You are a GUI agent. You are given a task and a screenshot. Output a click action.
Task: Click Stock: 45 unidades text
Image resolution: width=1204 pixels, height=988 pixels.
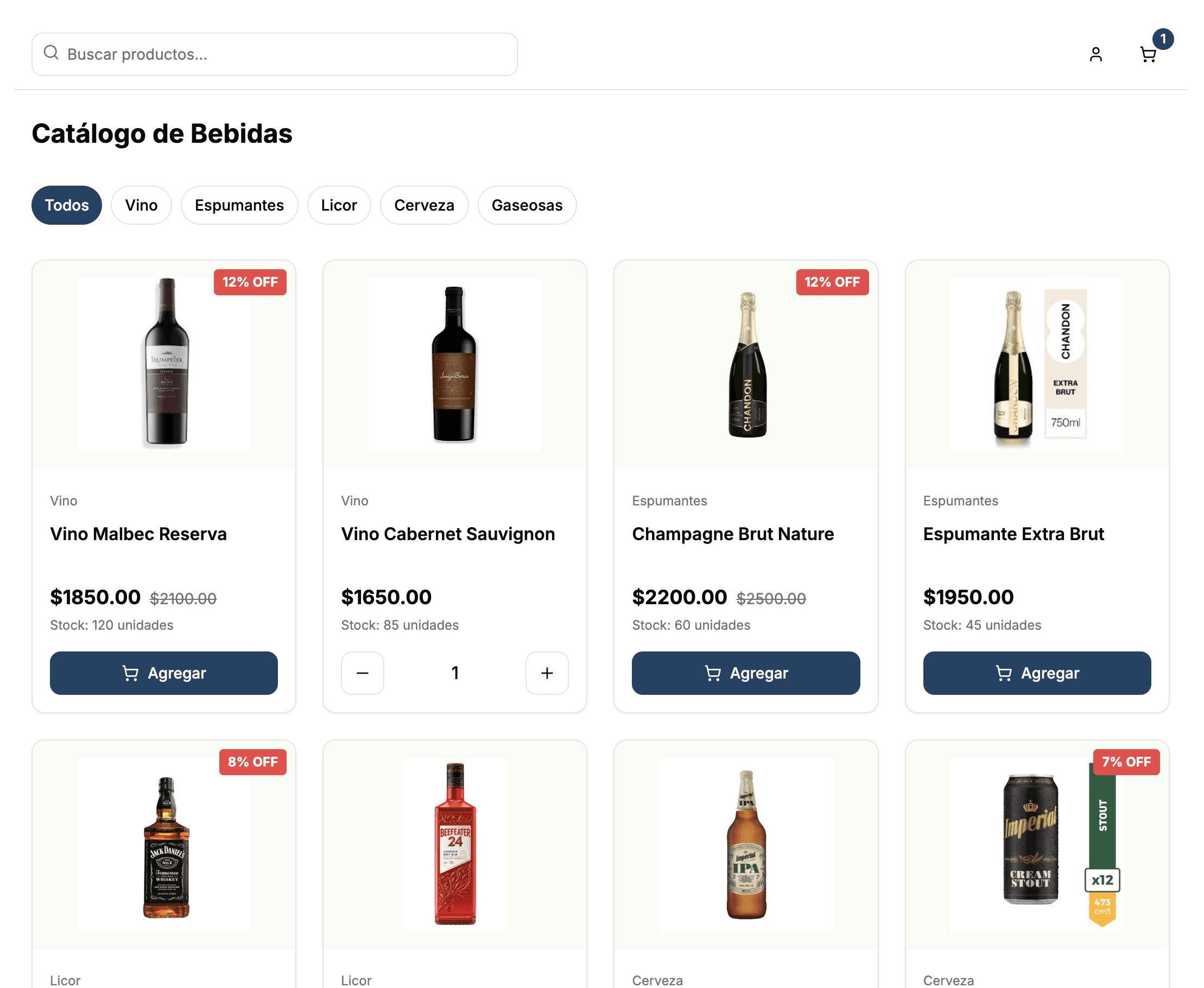(x=981, y=625)
